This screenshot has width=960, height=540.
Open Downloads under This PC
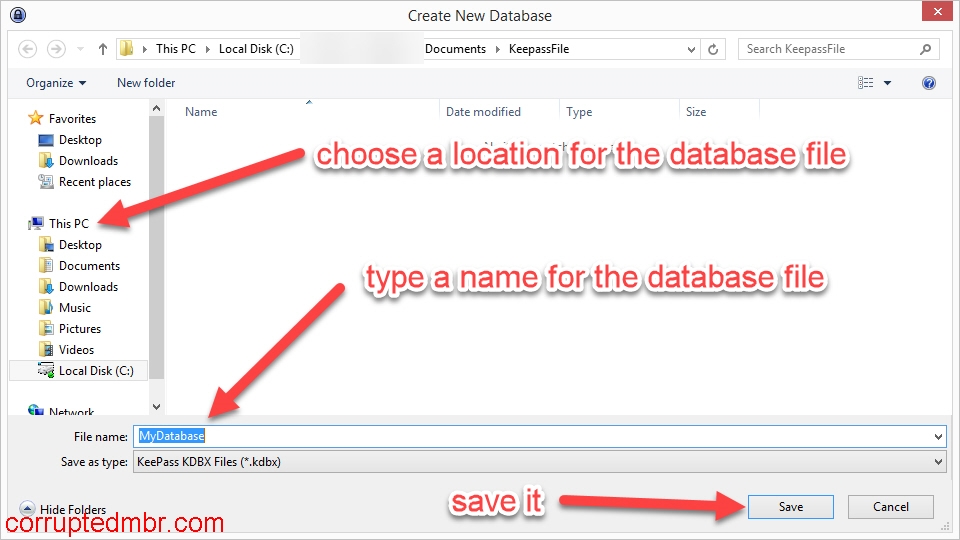(88, 287)
